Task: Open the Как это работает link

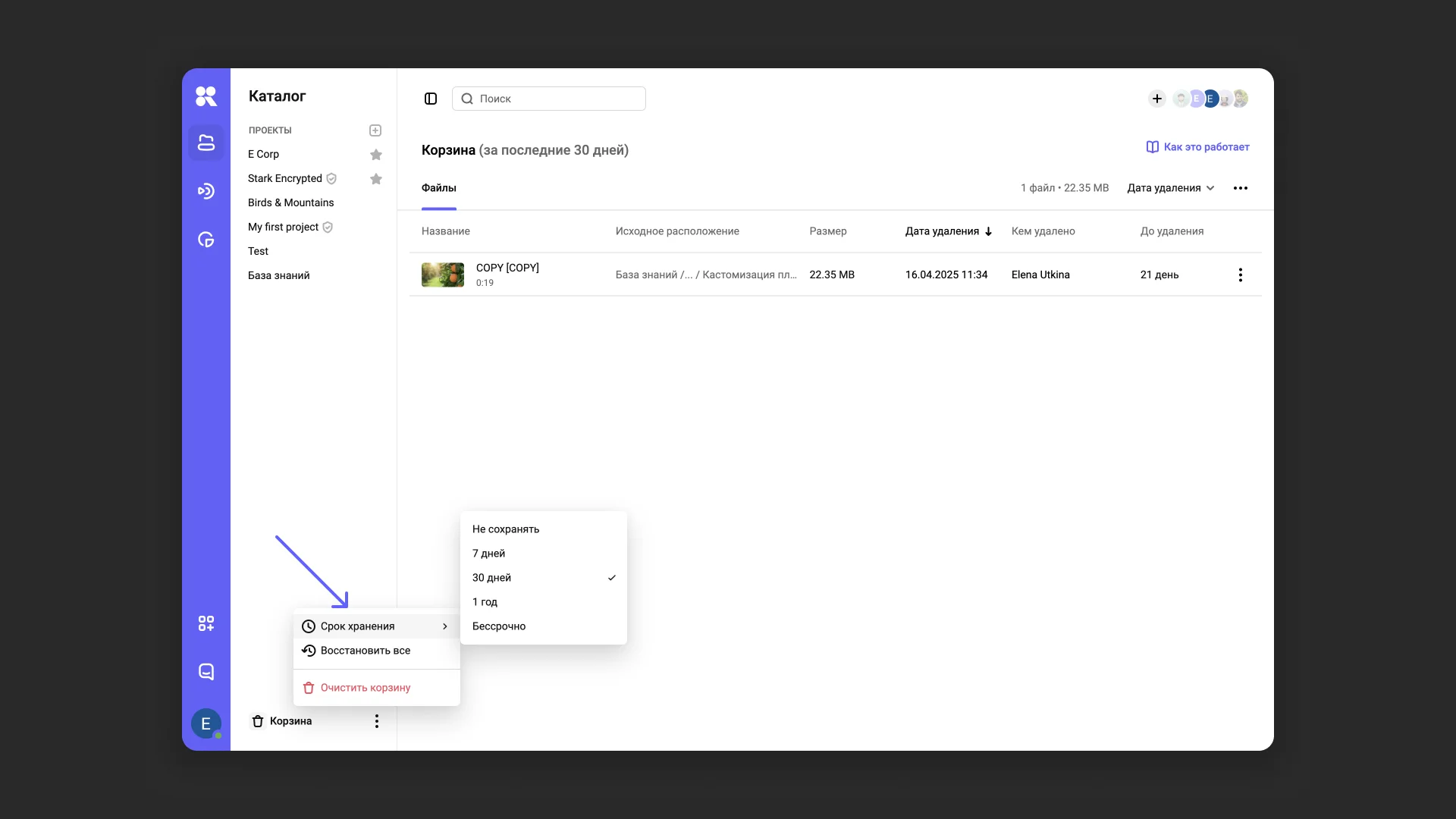Action: (x=1198, y=147)
